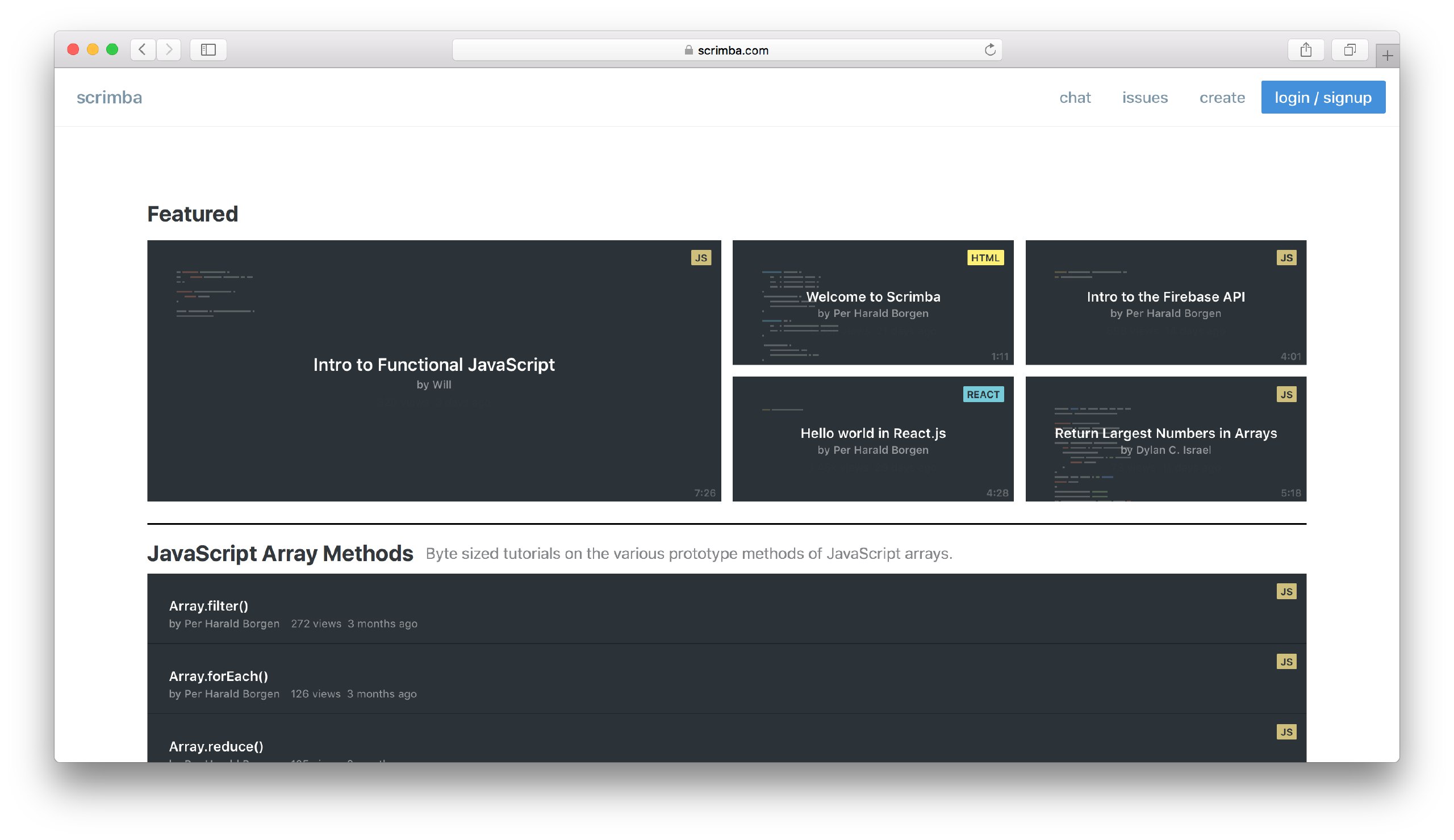This screenshot has height=840, width=1454.
Task: Open Intro to Functional JavaScript card
Action: coord(434,370)
